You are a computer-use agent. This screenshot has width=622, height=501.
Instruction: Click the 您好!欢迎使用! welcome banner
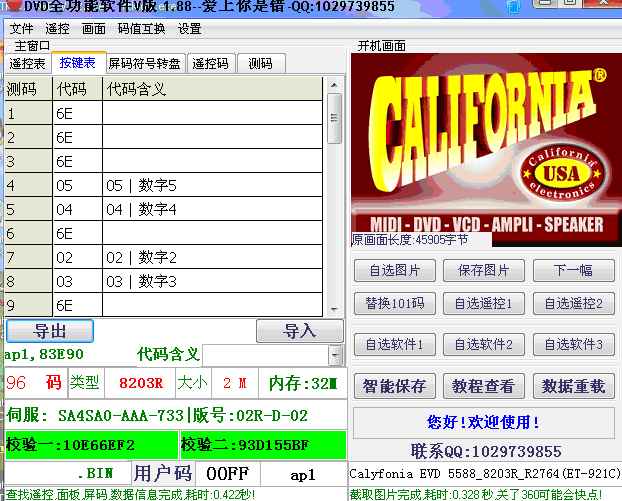[484, 422]
